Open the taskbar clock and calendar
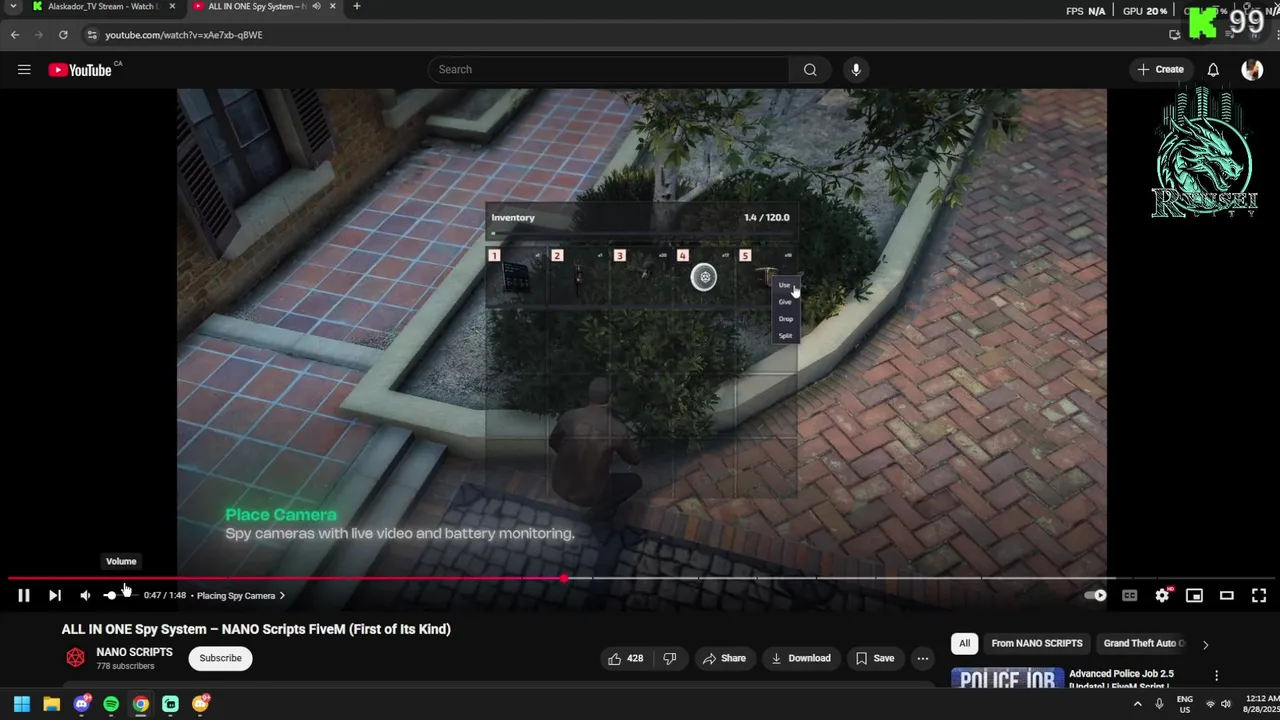This screenshot has height=720, width=1280. pos(1260,704)
